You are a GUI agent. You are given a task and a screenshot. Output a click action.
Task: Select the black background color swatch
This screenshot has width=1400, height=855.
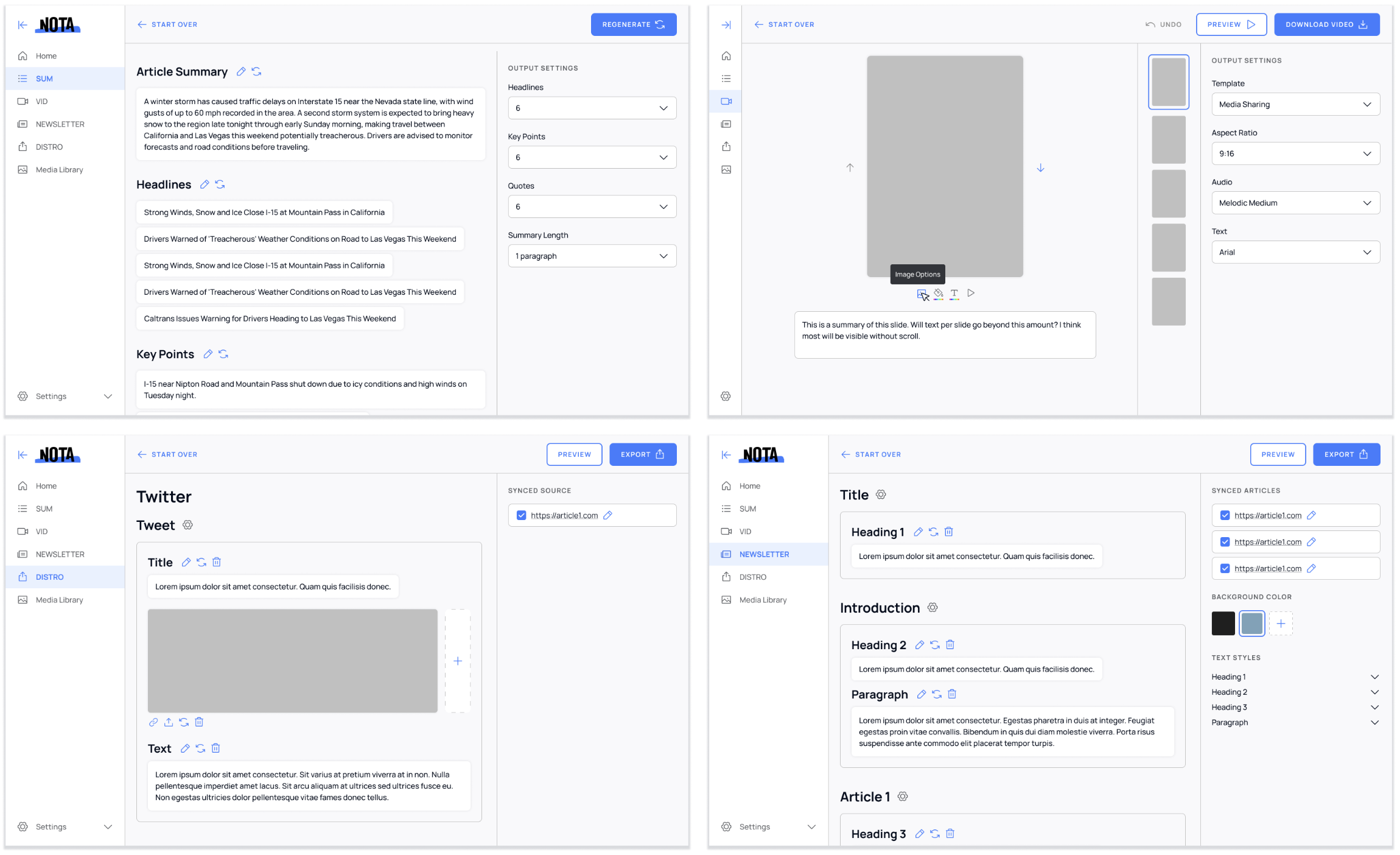(1223, 624)
